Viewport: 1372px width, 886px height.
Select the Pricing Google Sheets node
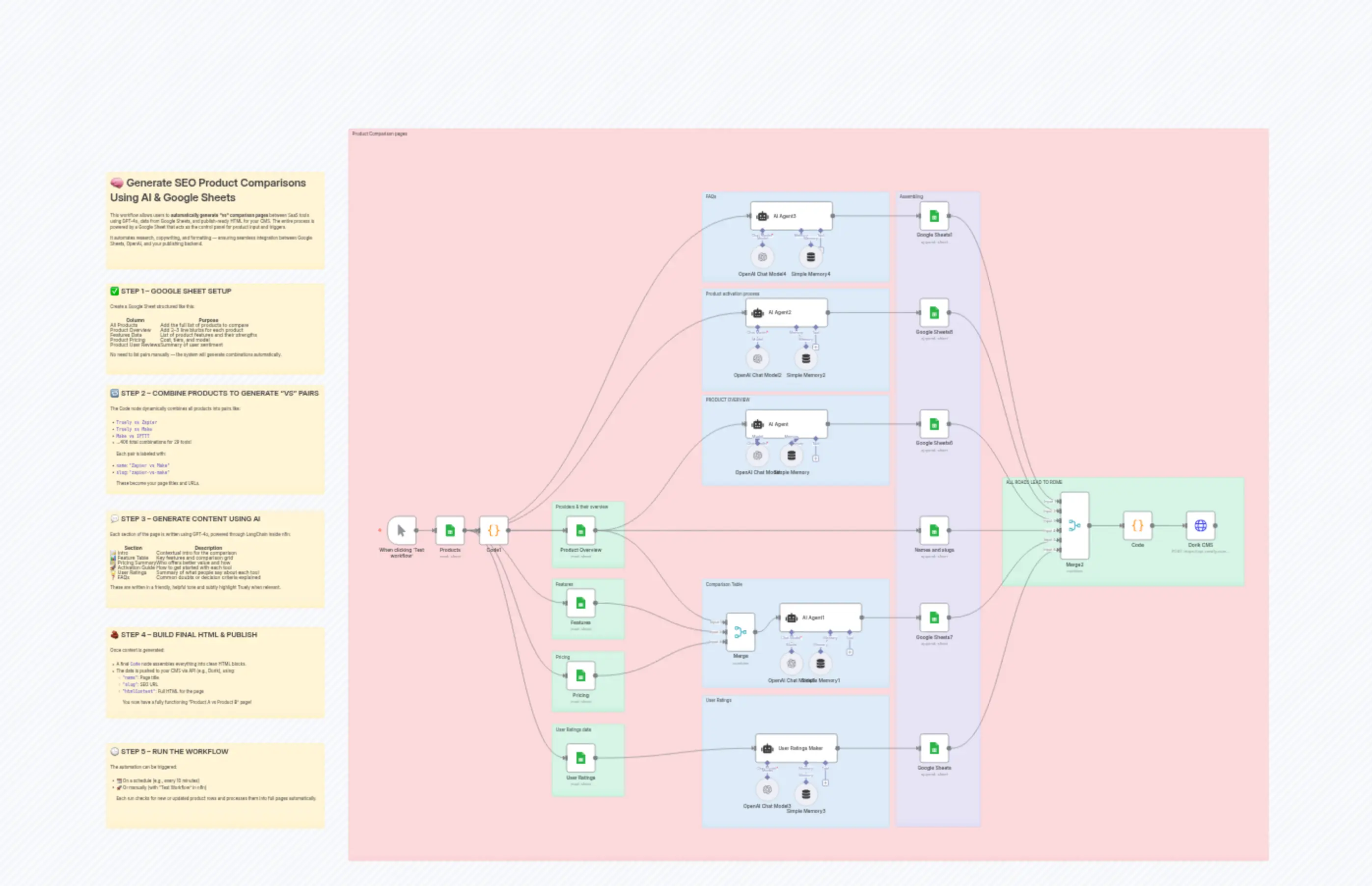point(581,675)
